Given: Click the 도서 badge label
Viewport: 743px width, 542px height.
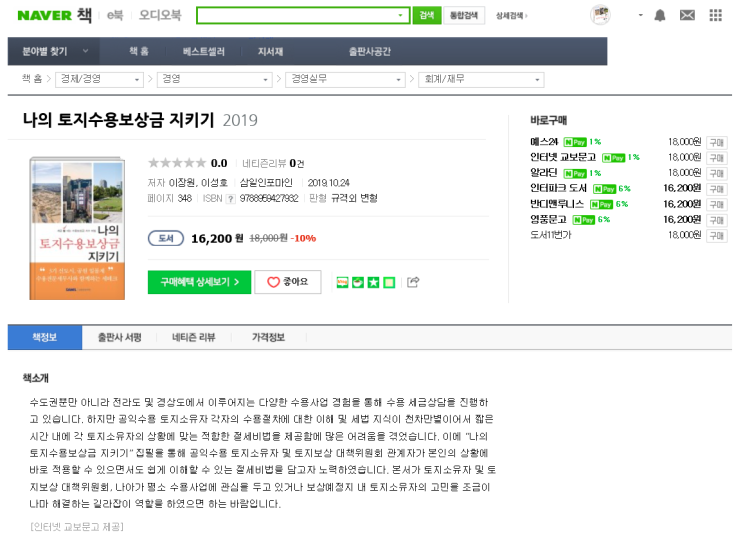Looking at the screenshot, I should coord(166,238).
